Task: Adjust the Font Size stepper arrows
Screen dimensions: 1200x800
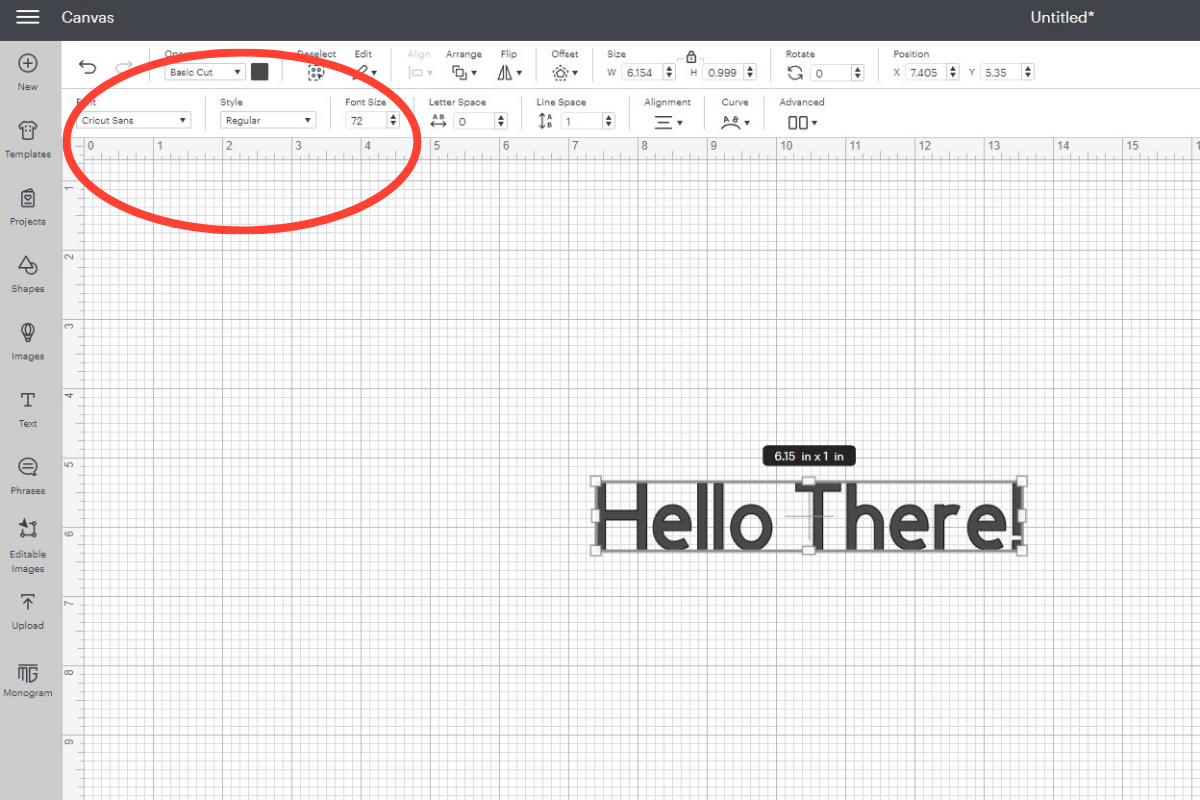Action: [393, 120]
